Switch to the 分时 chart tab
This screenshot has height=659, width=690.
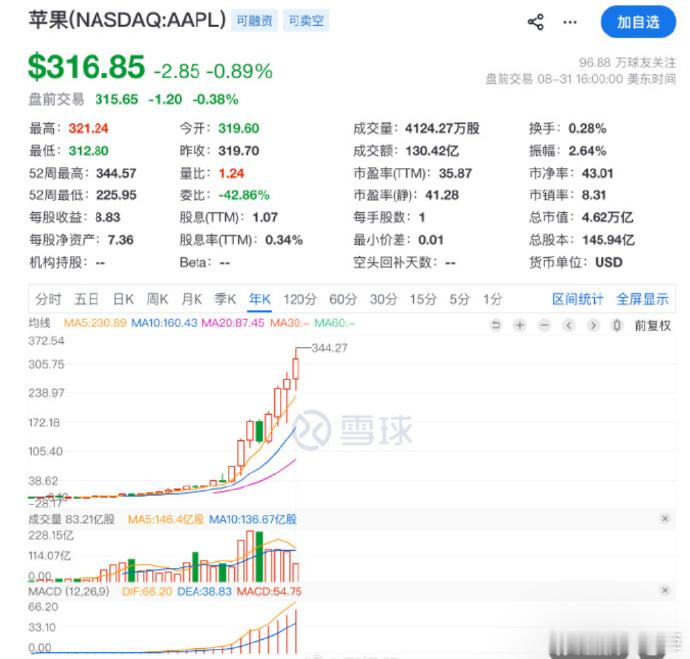click(48, 299)
